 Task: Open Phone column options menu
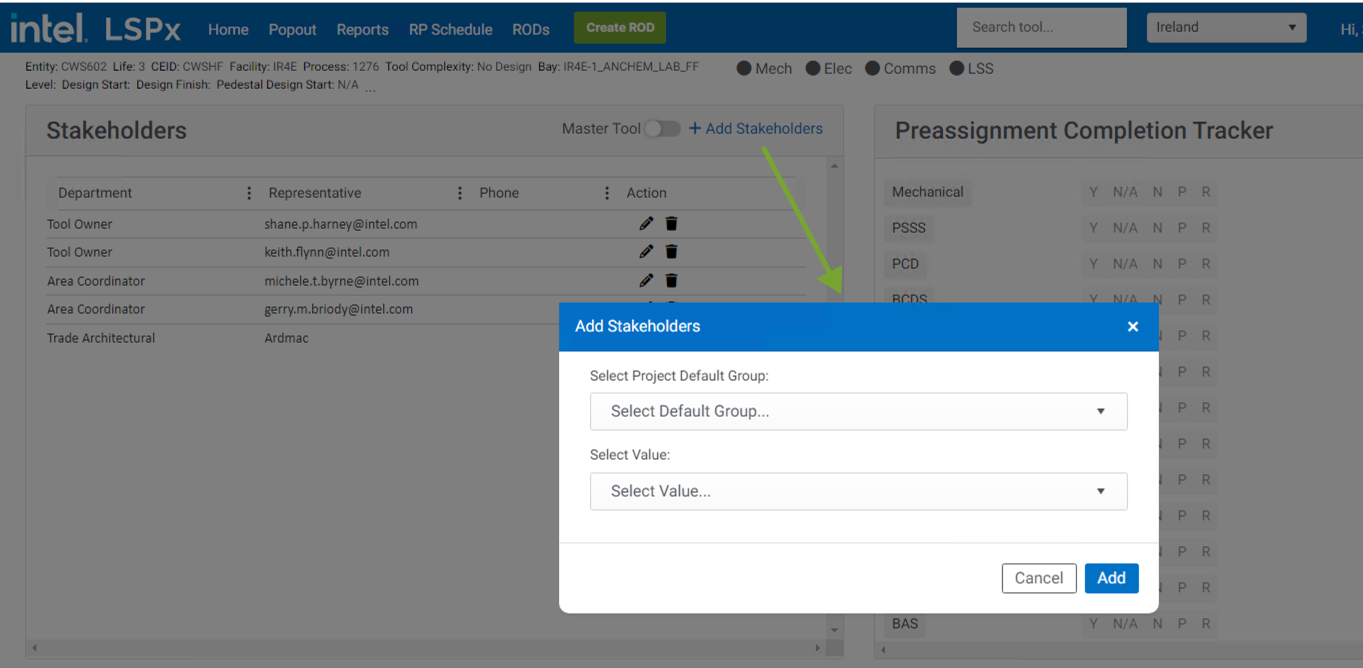point(607,193)
